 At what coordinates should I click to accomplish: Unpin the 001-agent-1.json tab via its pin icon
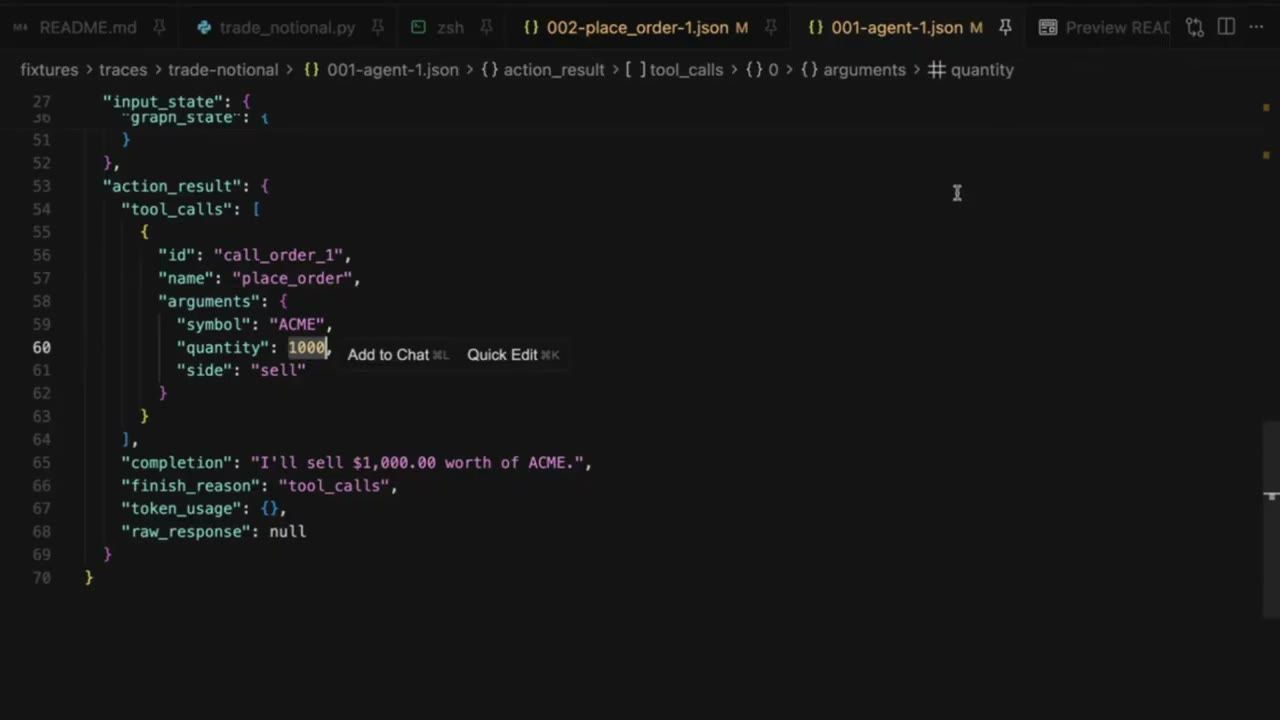click(x=1005, y=27)
